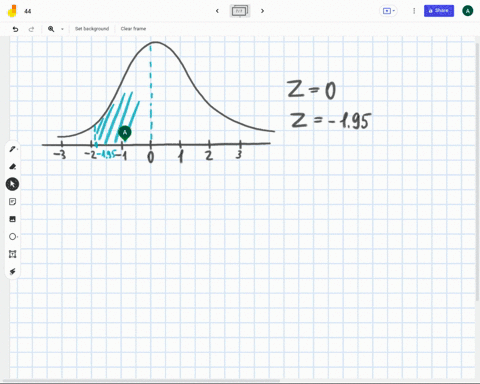Click Set background
This screenshot has height=384, width=480.
[92, 29]
